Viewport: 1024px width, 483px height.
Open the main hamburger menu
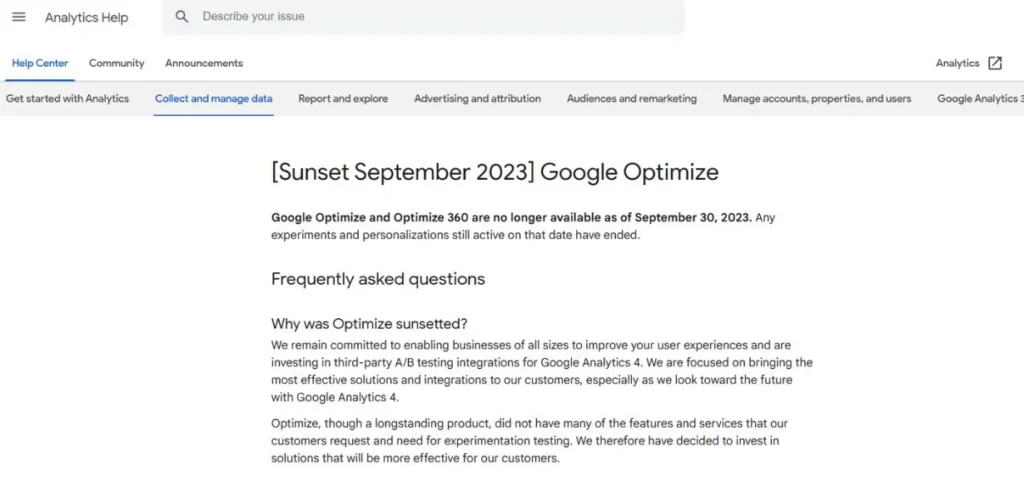point(19,17)
